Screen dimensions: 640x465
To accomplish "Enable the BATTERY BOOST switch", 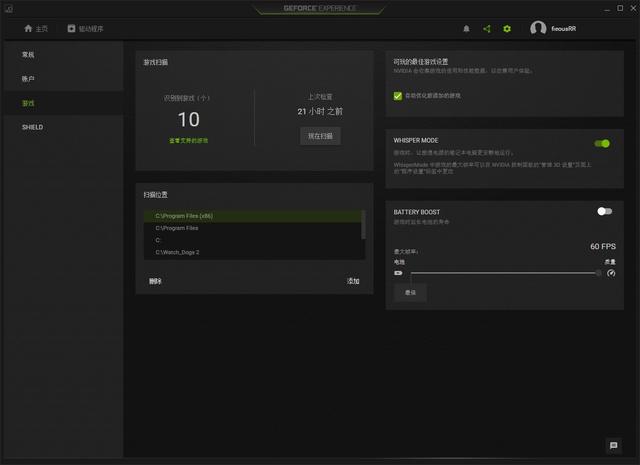I will click(603, 211).
